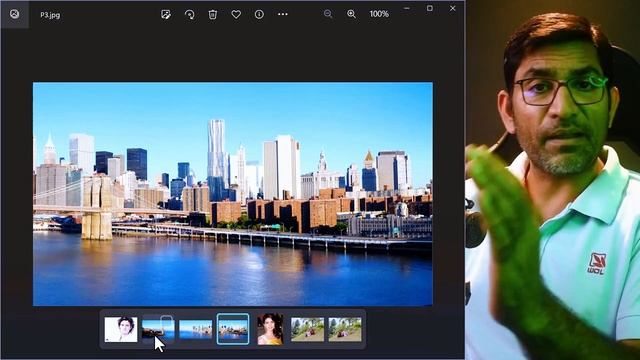Rotate the image with the rotate icon
The image size is (640, 360).
pyautogui.click(x=189, y=14)
